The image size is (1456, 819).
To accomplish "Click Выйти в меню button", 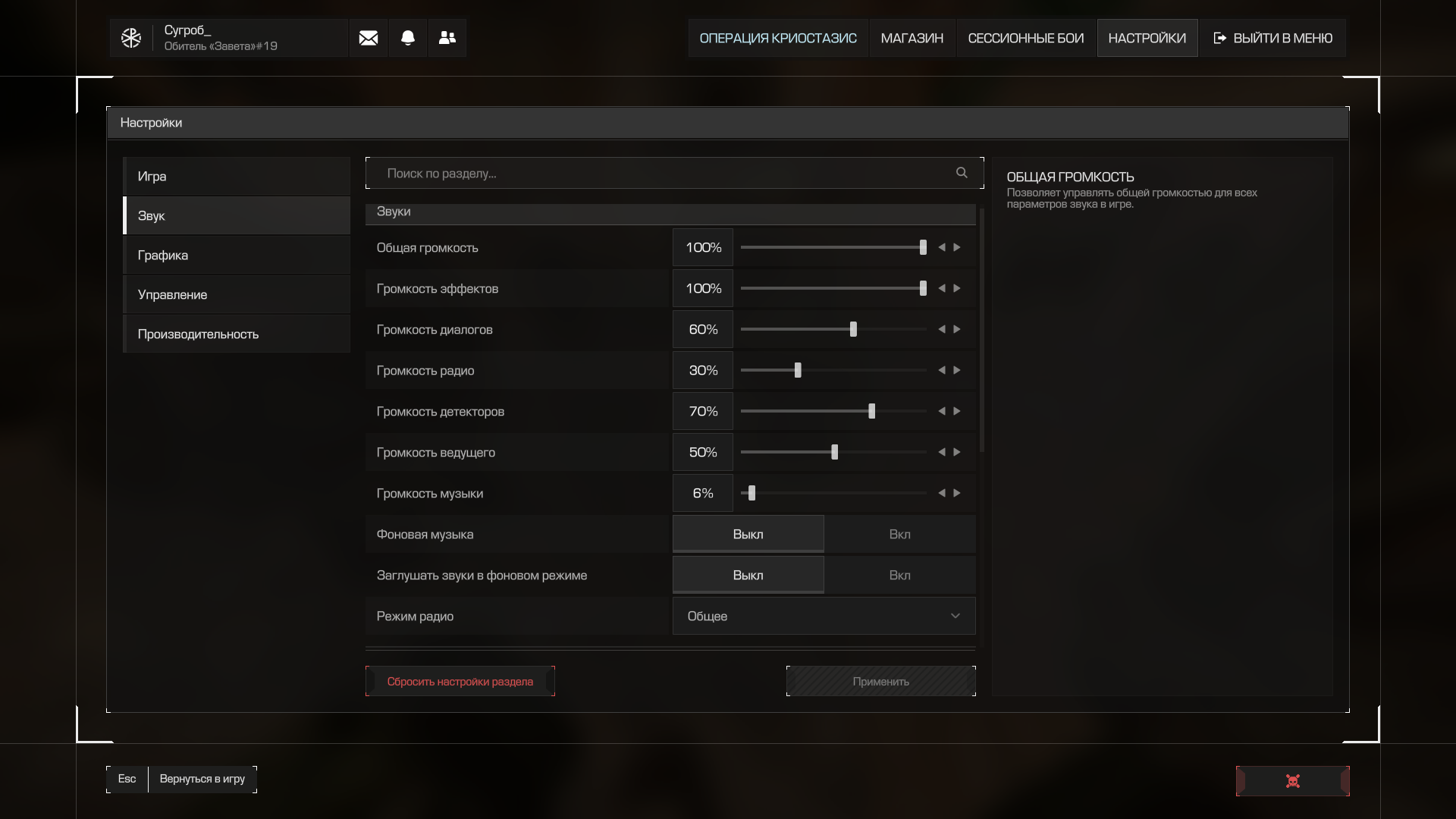I will (1272, 38).
